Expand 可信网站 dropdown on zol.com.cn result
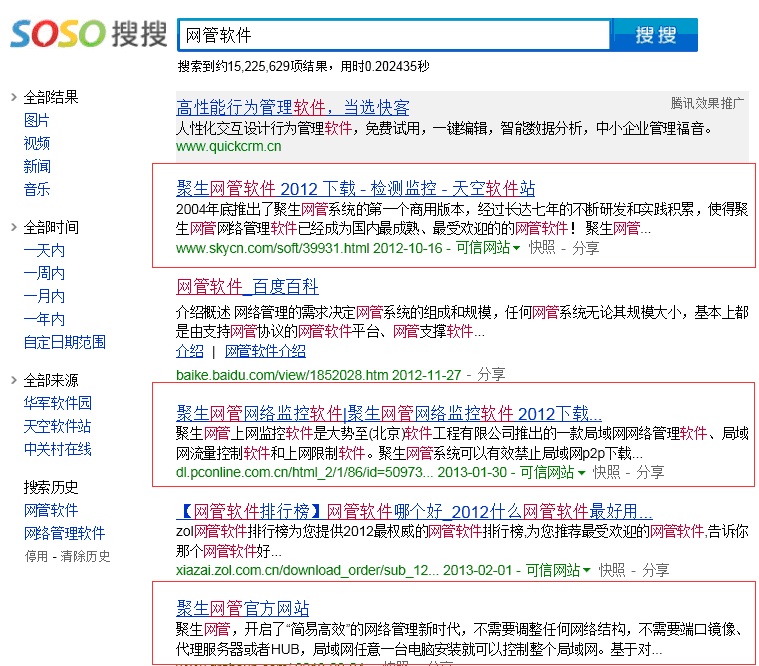Image resolution: width=759 pixels, height=666 pixels. point(558,570)
